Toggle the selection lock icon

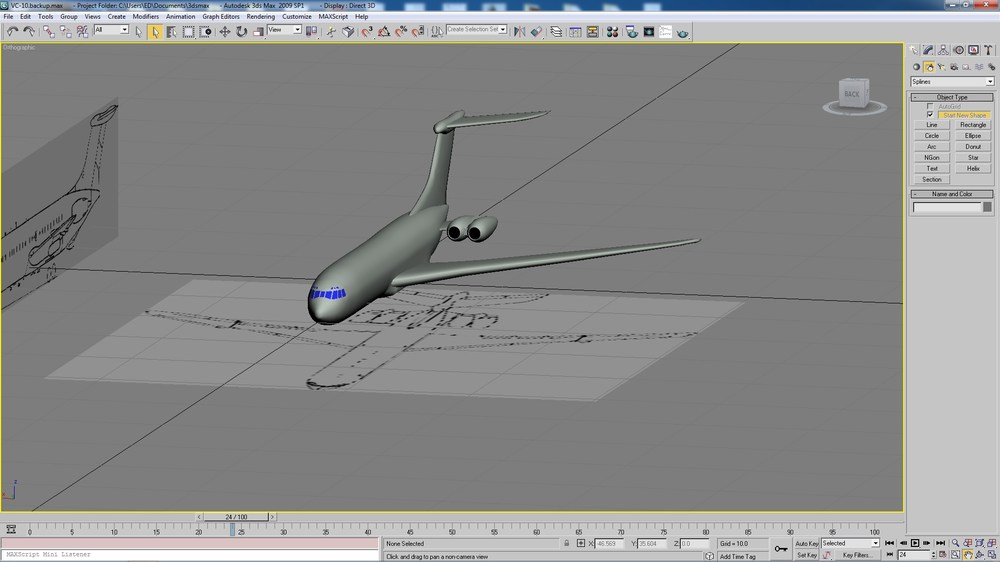pos(566,544)
